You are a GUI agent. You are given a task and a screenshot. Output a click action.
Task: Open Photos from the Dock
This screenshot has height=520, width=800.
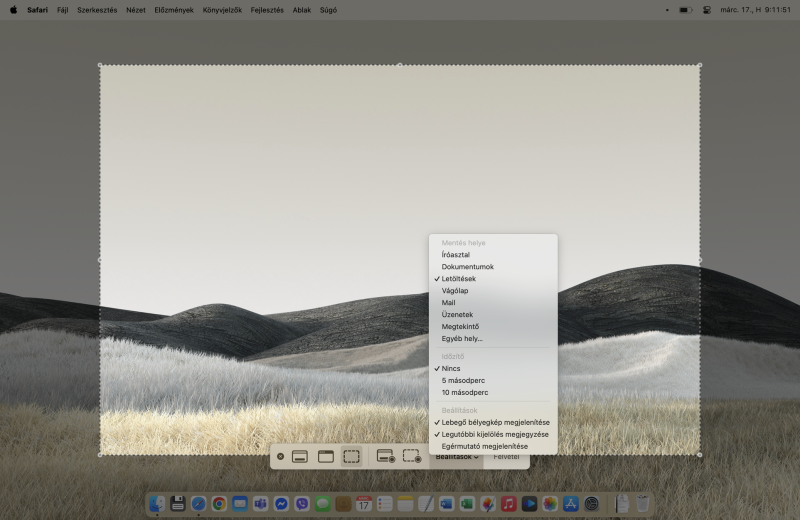550,504
